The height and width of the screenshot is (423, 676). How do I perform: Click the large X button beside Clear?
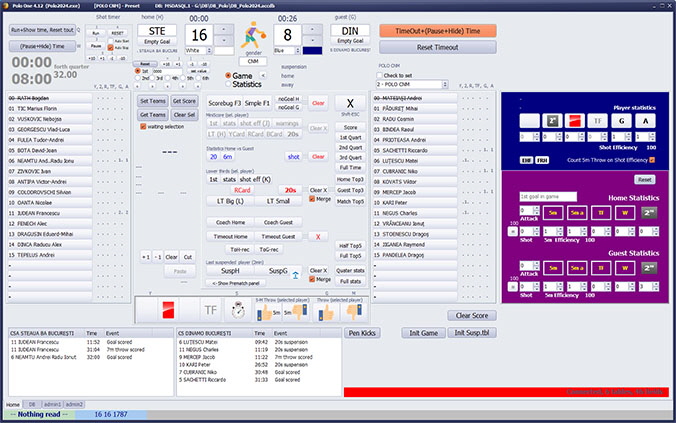pos(350,103)
